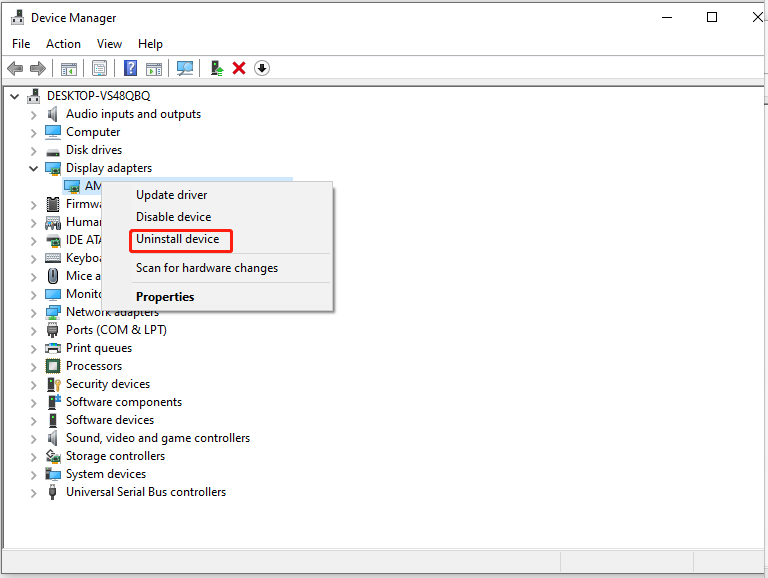Select the Print queues tree item
This screenshot has height=578, width=768.
tap(99, 348)
